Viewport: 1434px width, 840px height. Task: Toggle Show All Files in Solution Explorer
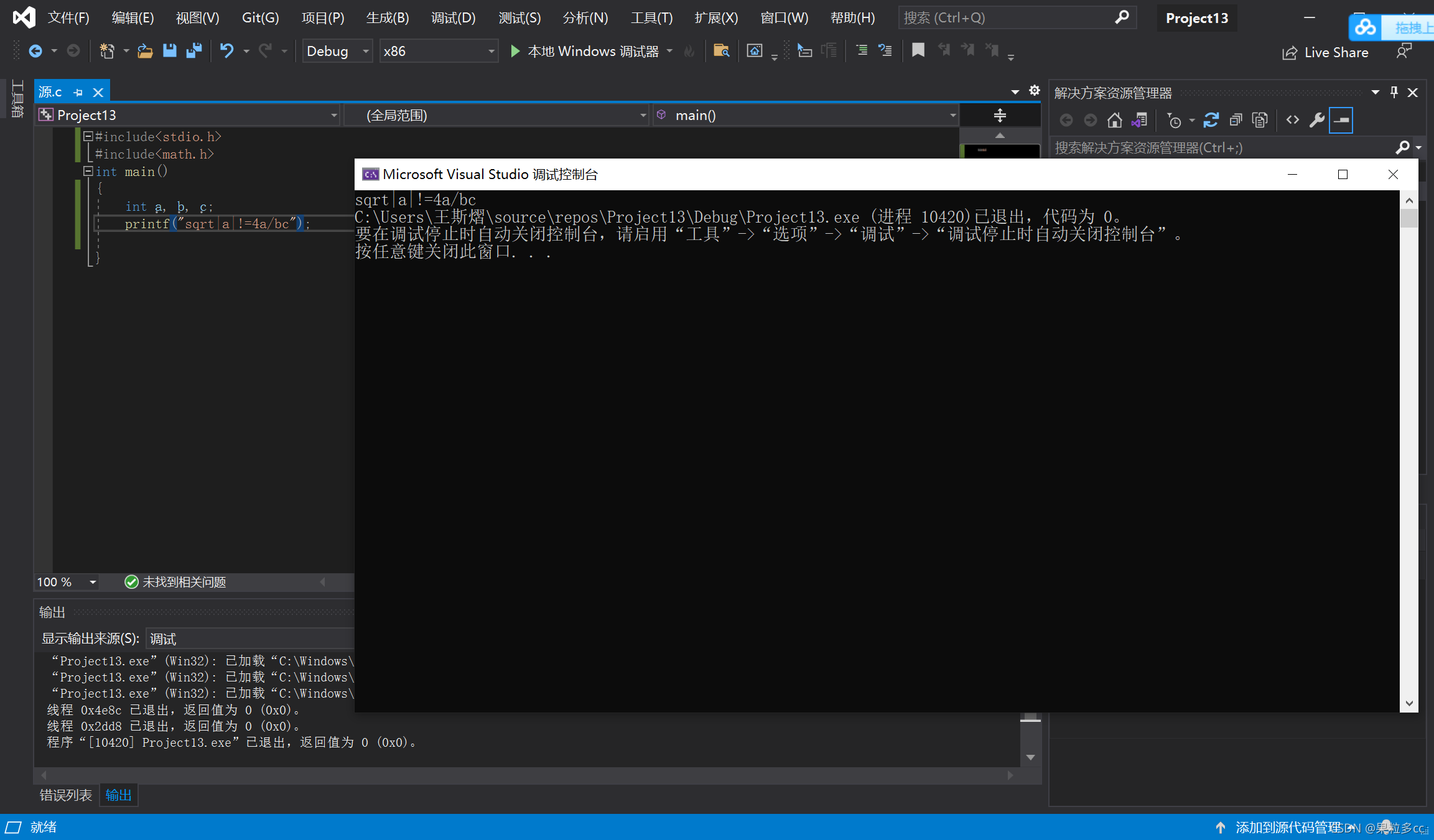(1260, 120)
